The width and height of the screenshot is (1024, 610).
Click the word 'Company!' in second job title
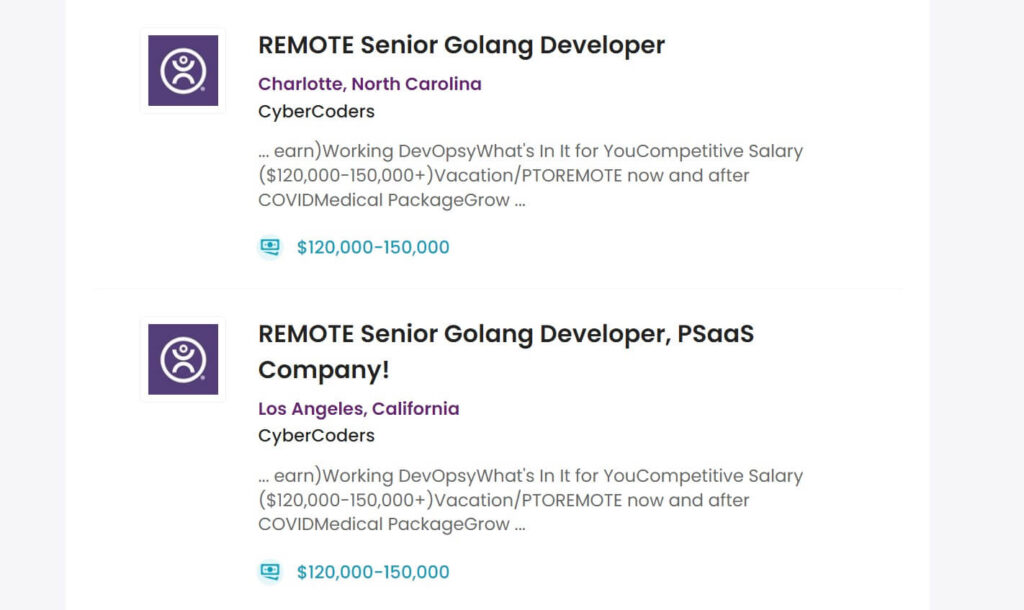323,370
